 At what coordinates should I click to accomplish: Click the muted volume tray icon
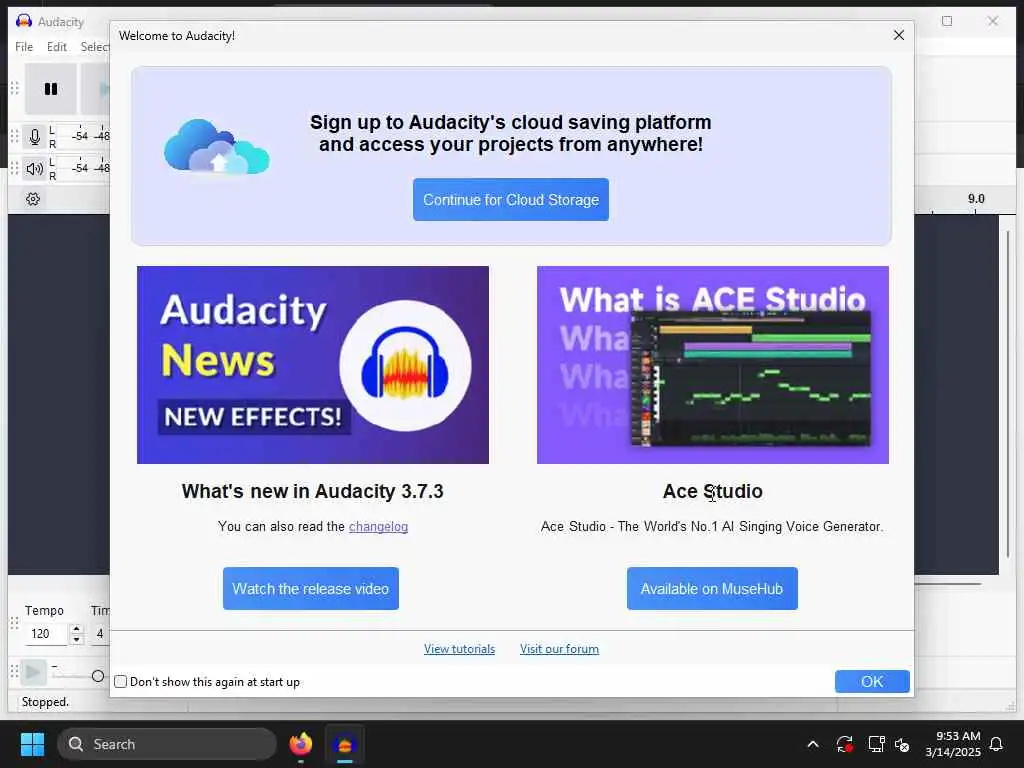pos(902,744)
